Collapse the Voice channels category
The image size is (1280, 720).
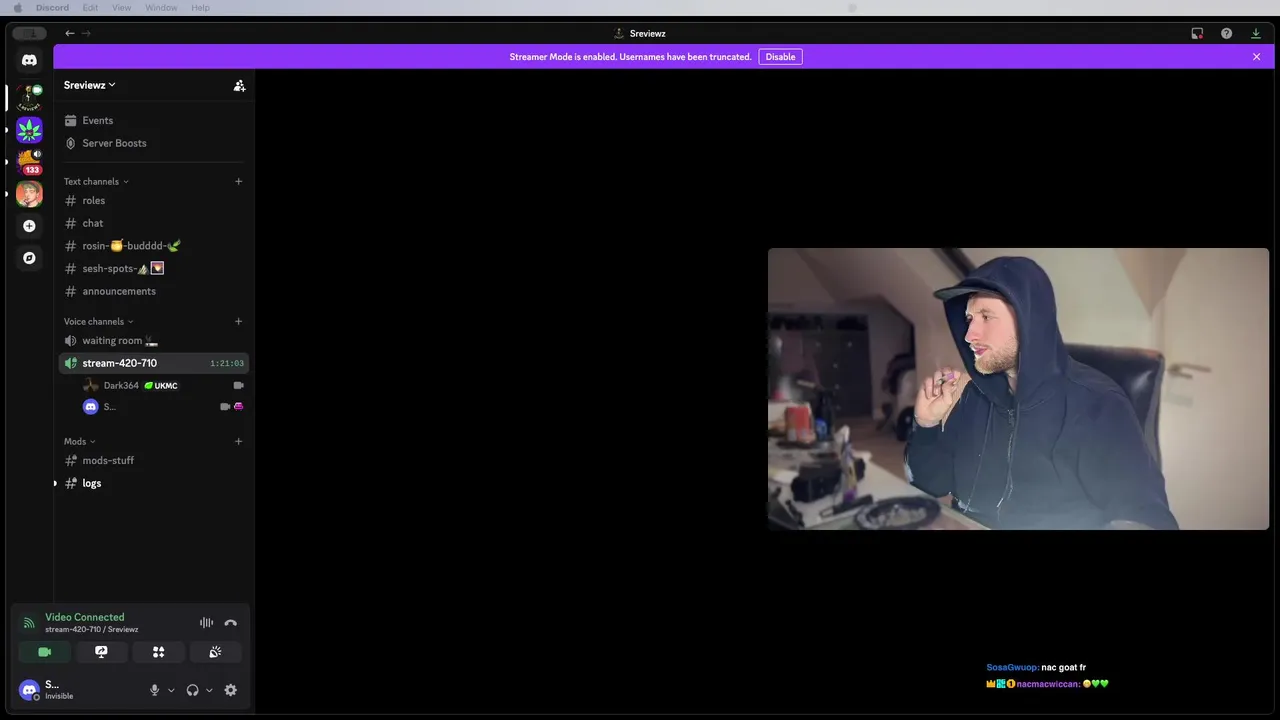pyautogui.click(x=98, y=321)
